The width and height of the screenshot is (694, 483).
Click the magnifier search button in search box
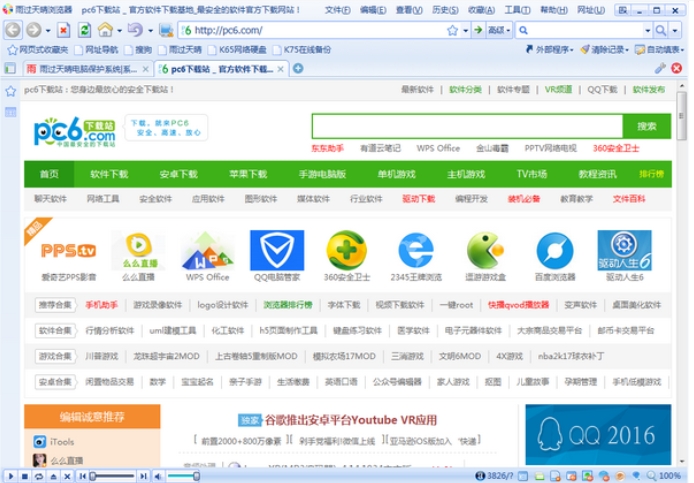click(660, 30)
